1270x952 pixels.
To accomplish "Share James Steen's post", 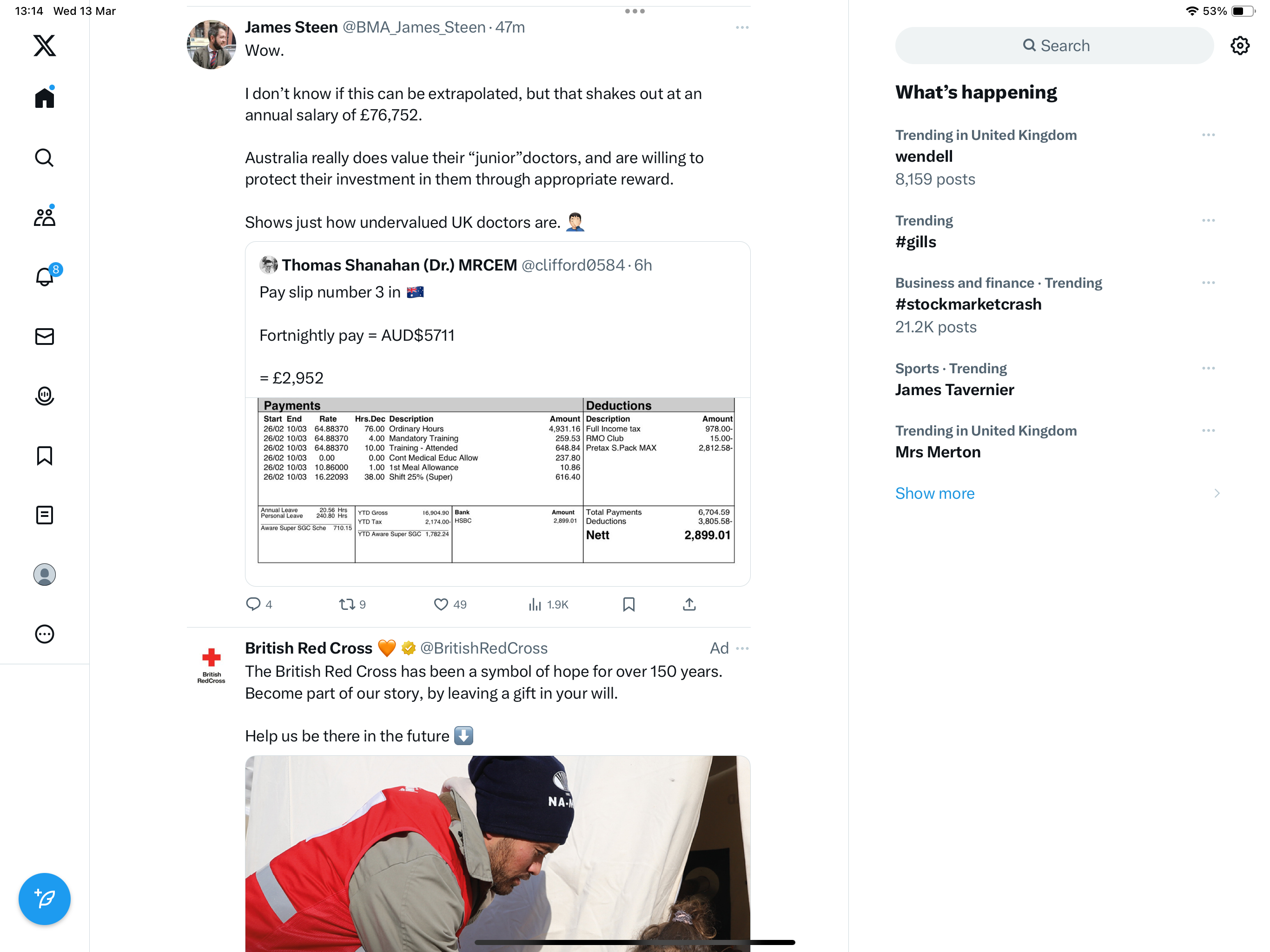I will 689,604.
